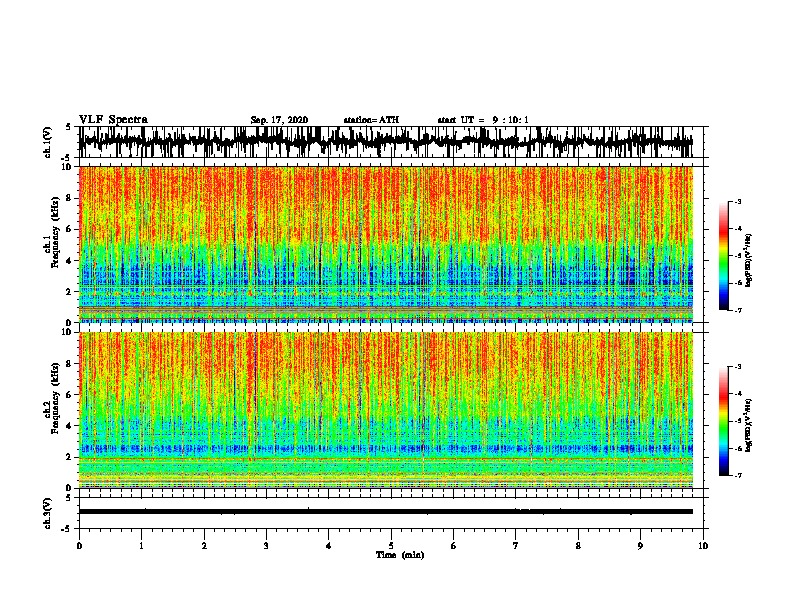Viewport: 792px width, 612px height.
Task: Click the "2" kHz tick on ch.1 frequency axis
Action: 70,292
